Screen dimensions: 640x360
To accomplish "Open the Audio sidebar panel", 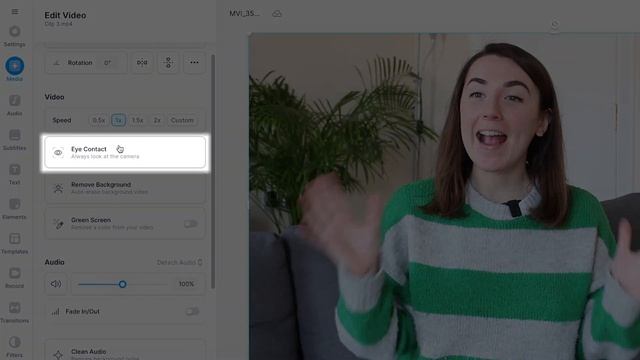I will 15,105.
